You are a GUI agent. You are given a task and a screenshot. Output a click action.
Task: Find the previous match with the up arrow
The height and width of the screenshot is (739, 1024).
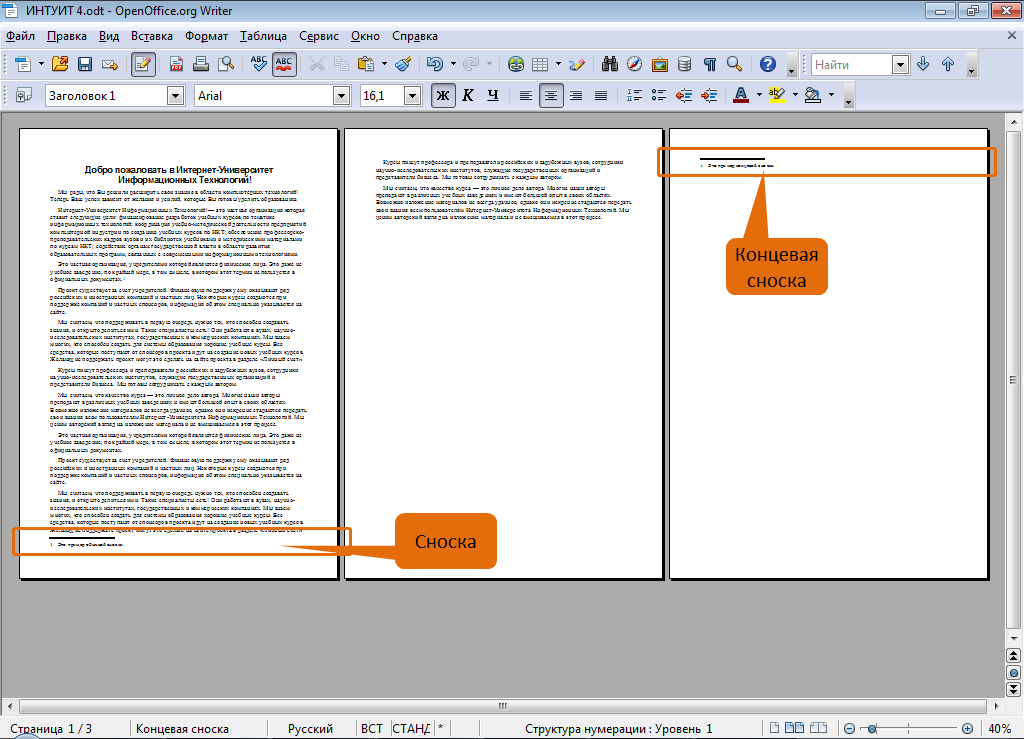point(948,64)
